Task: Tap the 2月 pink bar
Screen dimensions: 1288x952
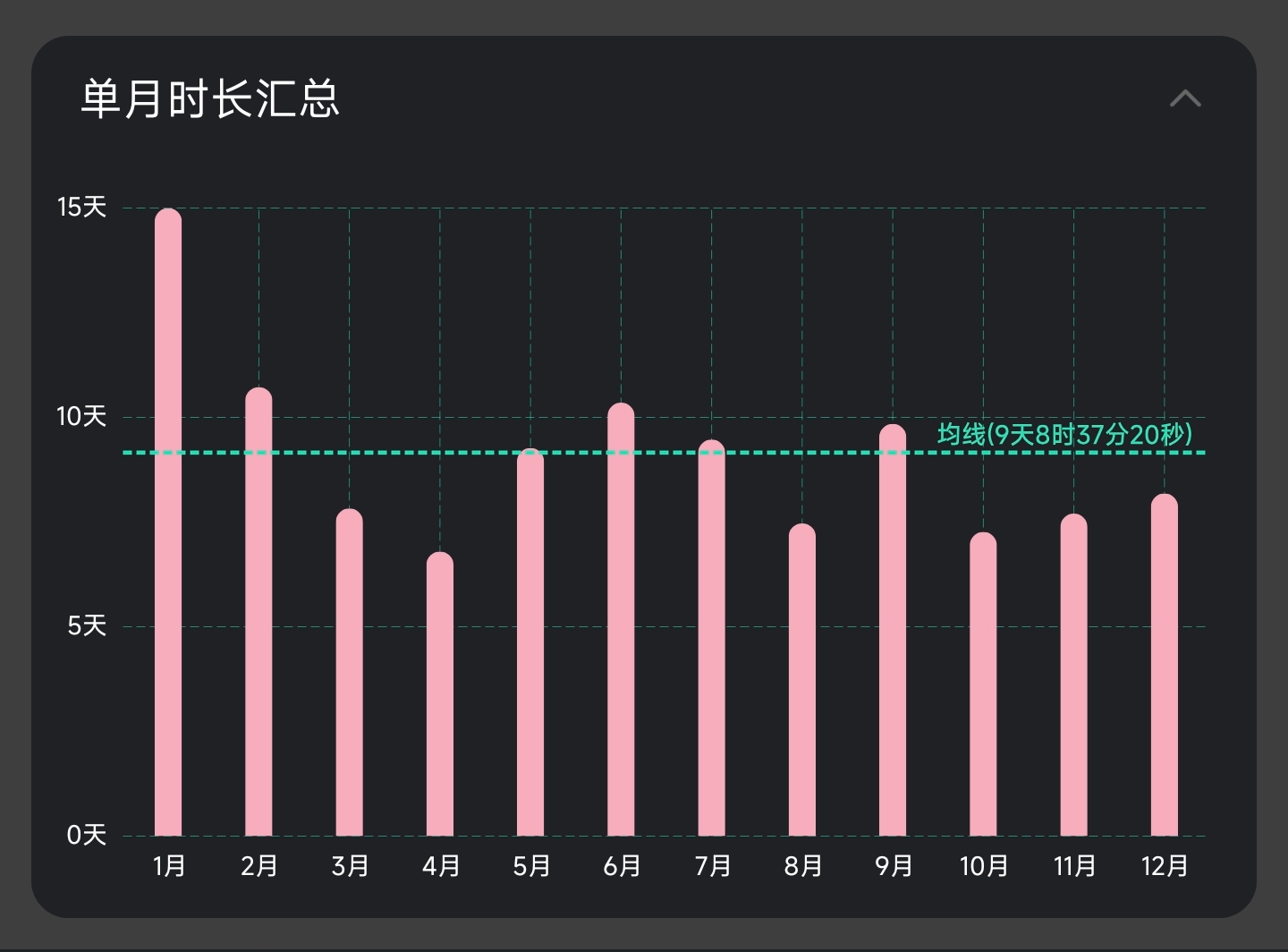Action: 258,613
